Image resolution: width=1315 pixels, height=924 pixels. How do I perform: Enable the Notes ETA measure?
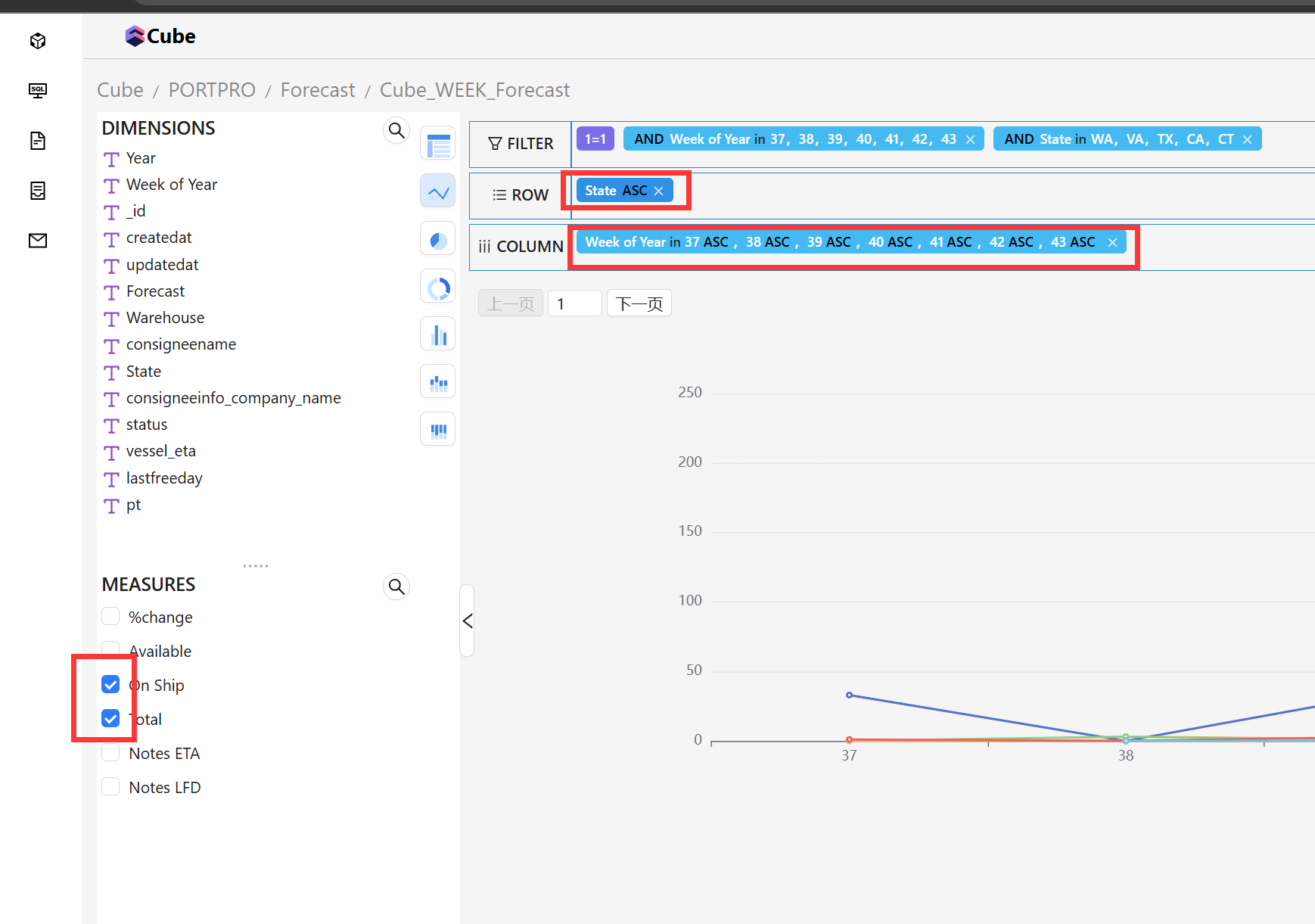(x=110, y=753)
